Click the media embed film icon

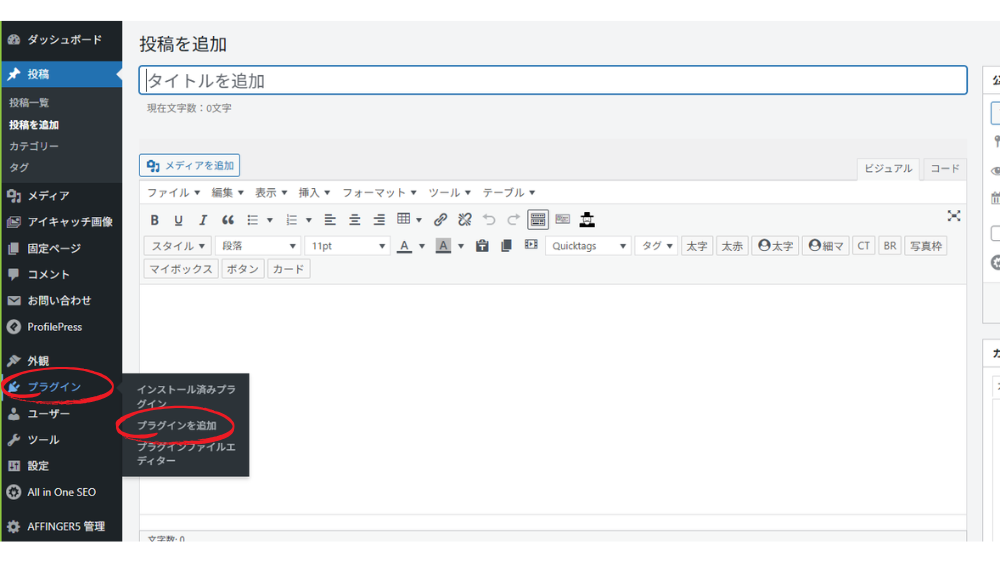point(531,245)
